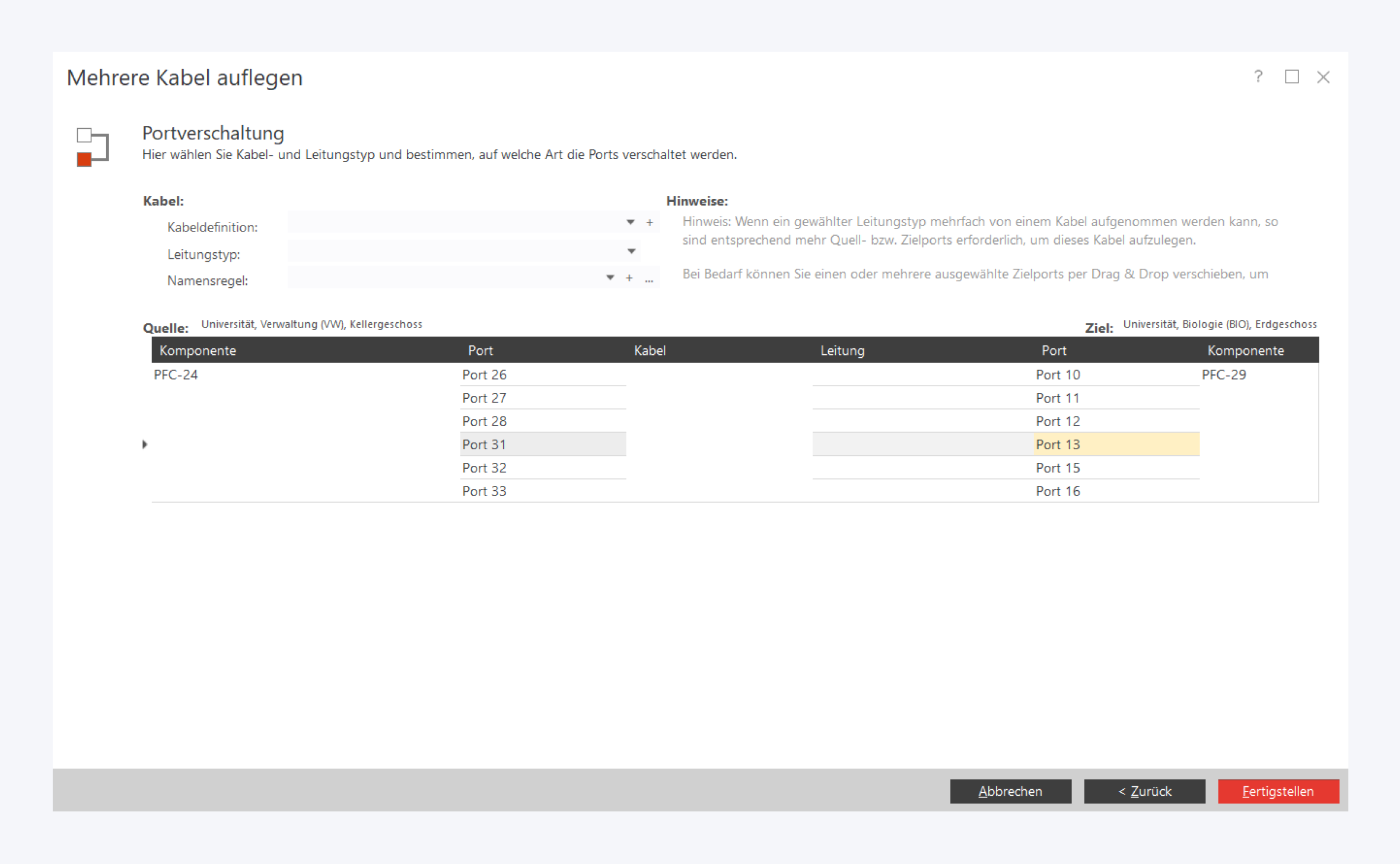Click the Leitung column header
This screenshot has width=1400, height=864.
pos(842,350)
